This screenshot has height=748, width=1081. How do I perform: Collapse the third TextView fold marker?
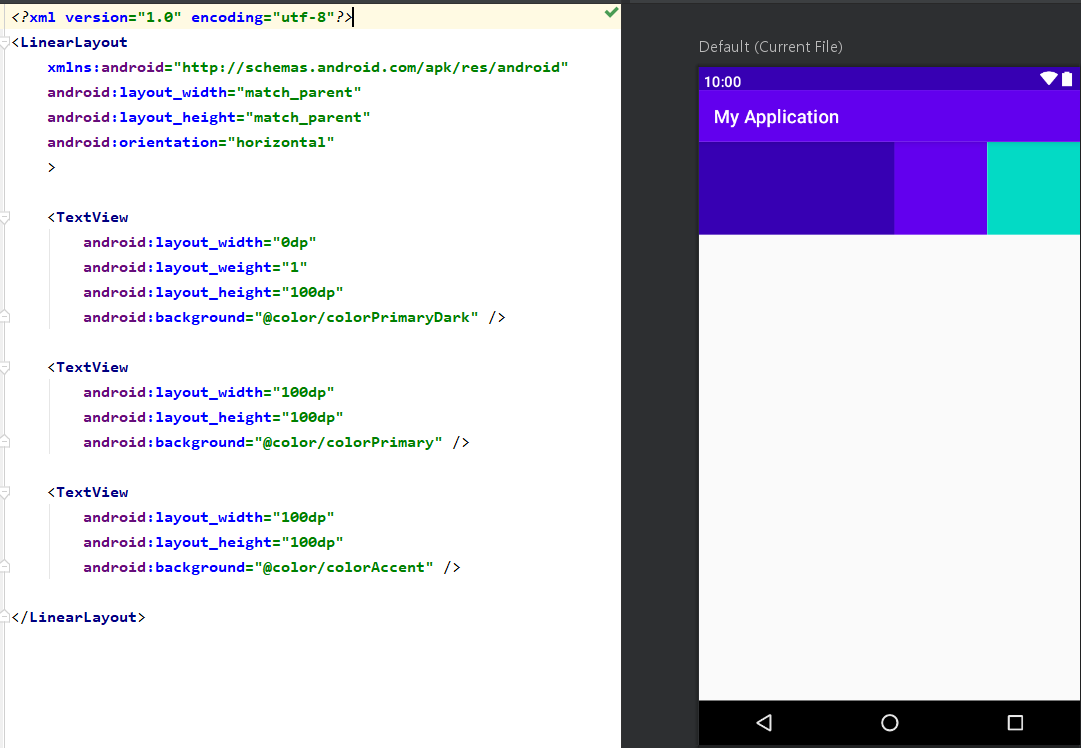5,492
